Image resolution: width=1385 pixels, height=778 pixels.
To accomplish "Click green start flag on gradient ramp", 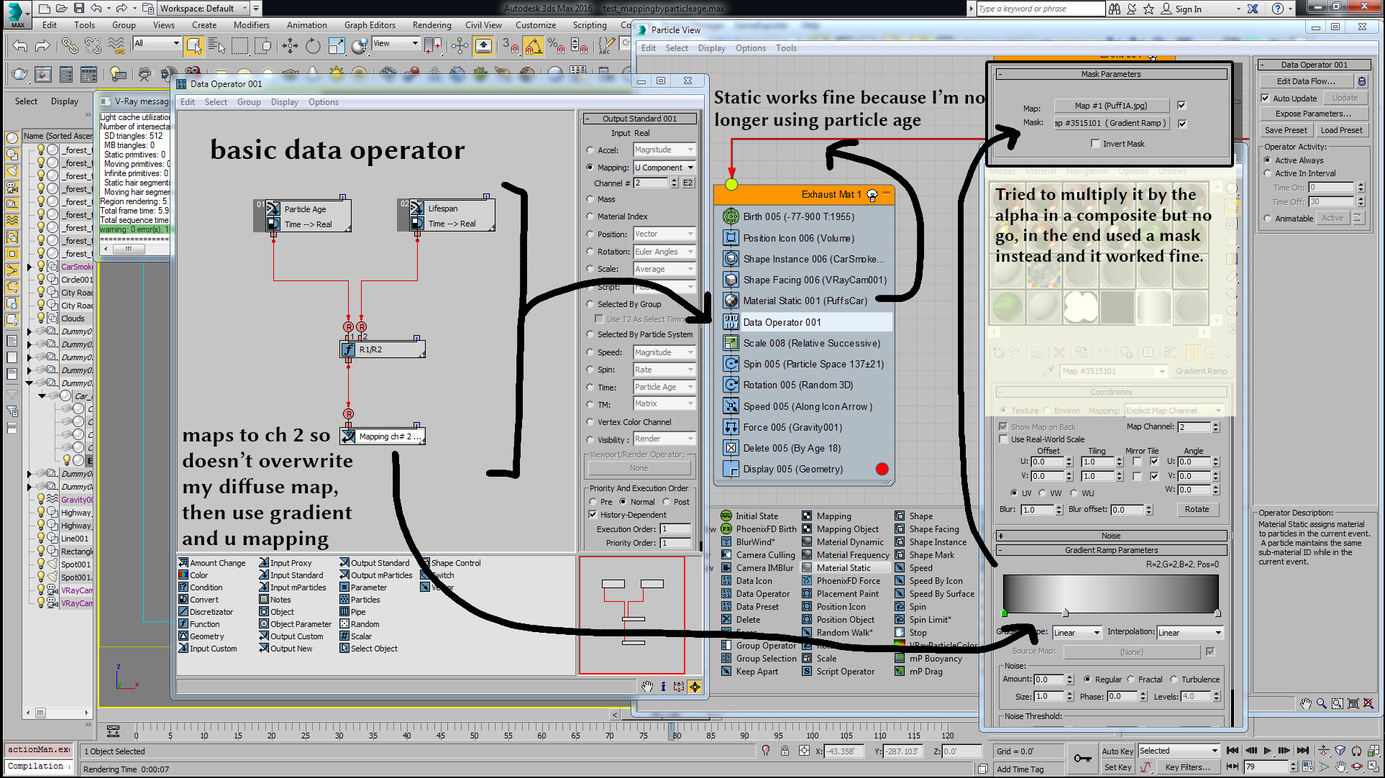I will click(x=1004, y=613).
